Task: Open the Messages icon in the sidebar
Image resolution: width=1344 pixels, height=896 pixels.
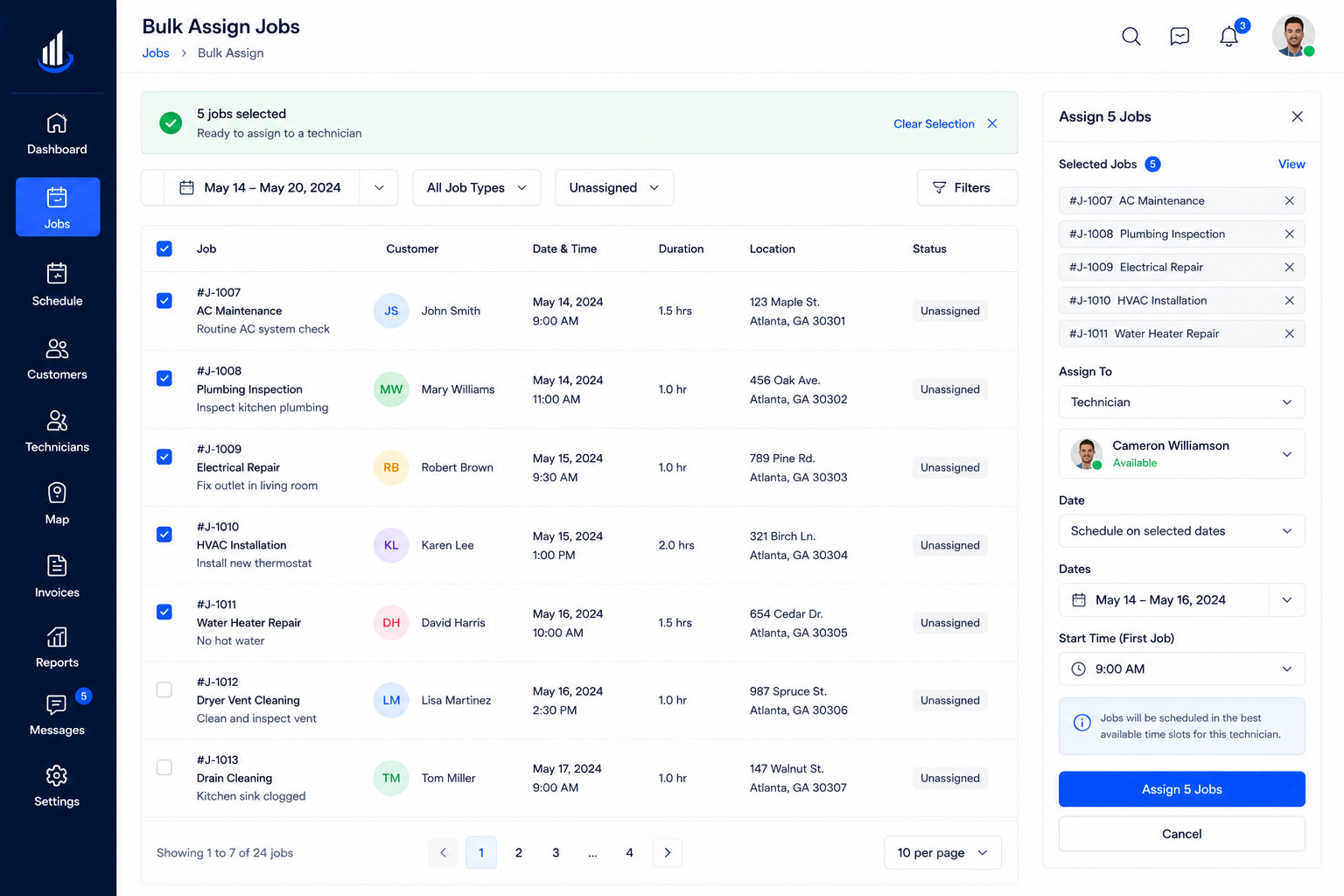Action: tap(57, 704)
